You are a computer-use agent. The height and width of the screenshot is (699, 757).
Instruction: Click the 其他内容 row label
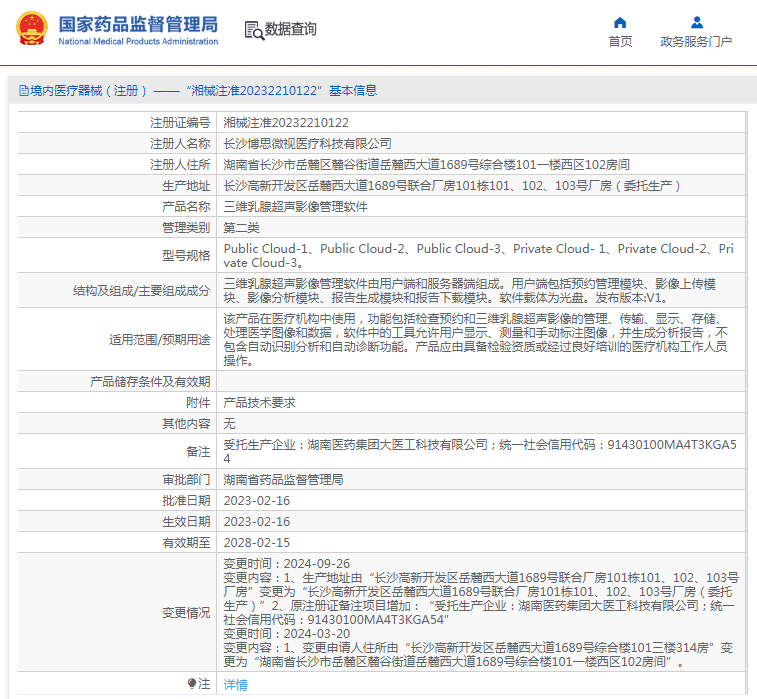[186, 423]
